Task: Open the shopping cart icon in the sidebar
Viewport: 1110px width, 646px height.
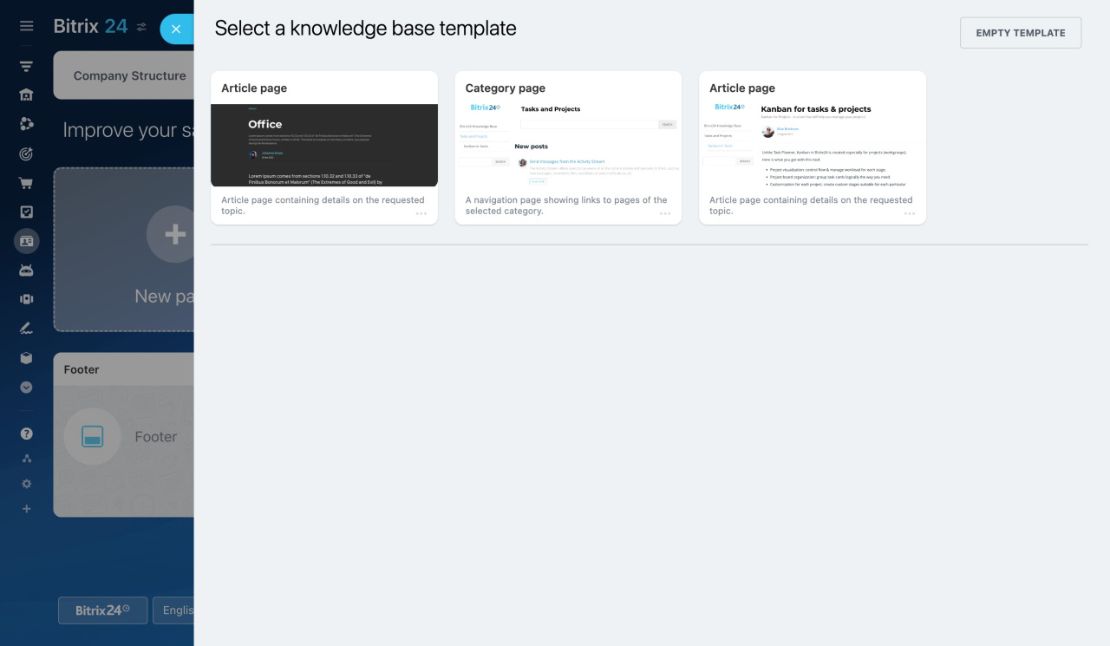Action: pos(26,183)
